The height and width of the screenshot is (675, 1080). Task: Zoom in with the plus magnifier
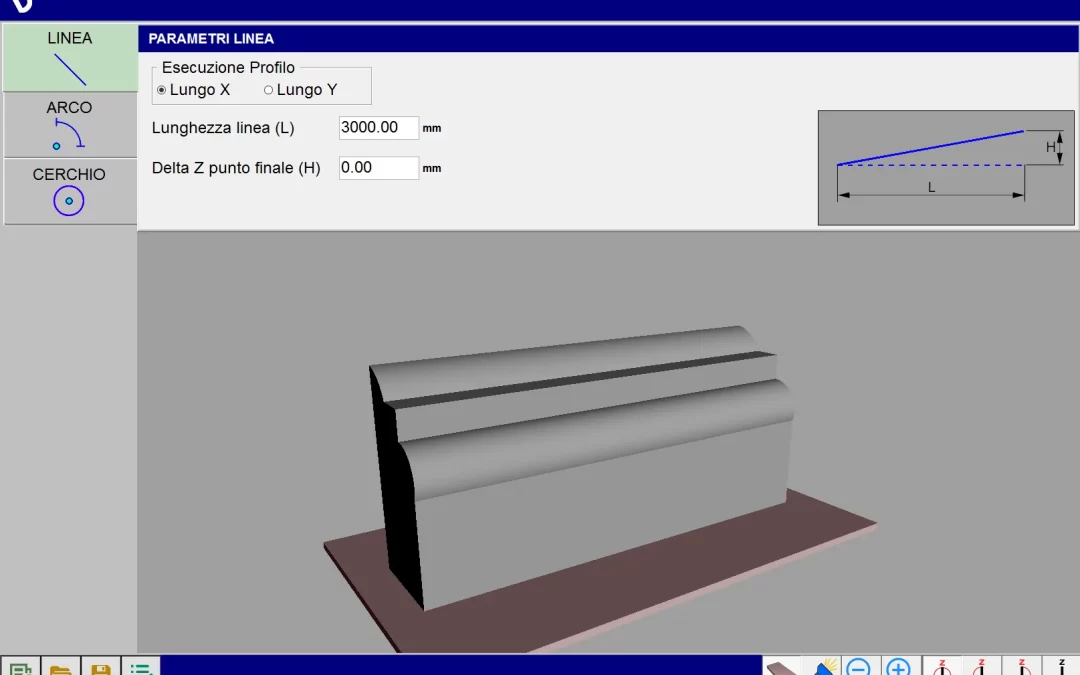[898, 667]
